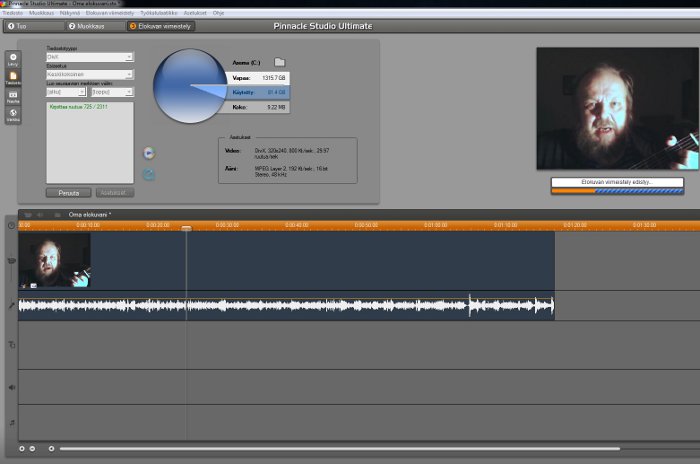Select the Verkko (web) output icon
The height and width of the screenshot is (464, 700).
click(13, 115)
